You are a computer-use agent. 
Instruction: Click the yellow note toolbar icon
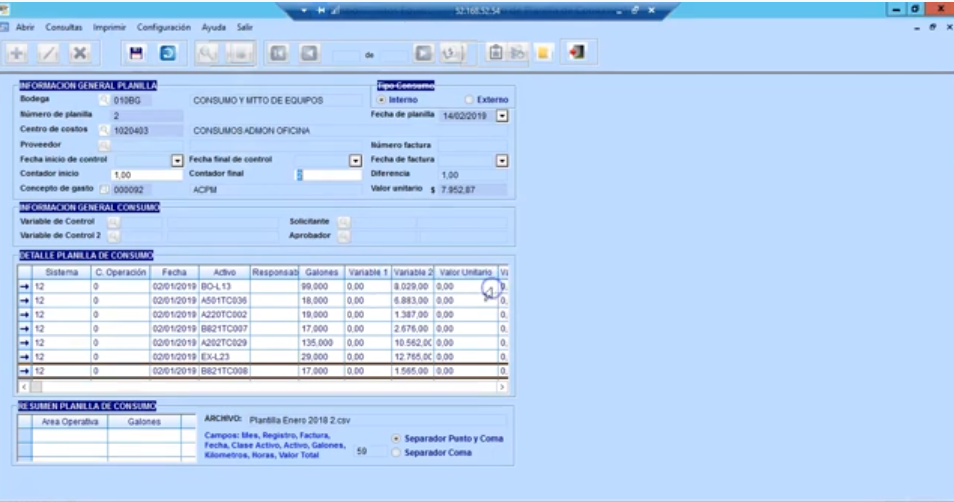pyautogui.click(x=543, y=53)
